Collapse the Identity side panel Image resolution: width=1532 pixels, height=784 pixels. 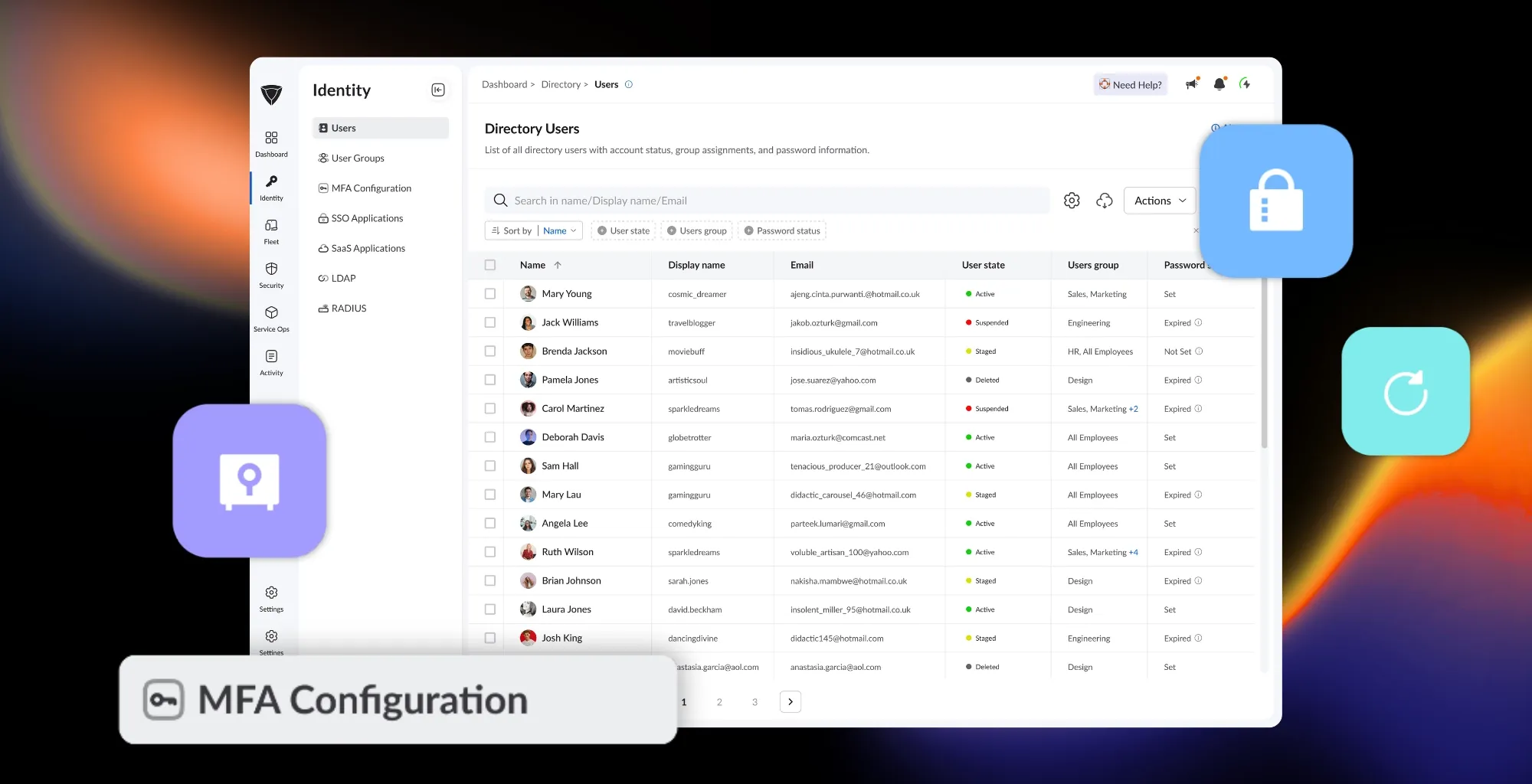click(x=438, y=90)
